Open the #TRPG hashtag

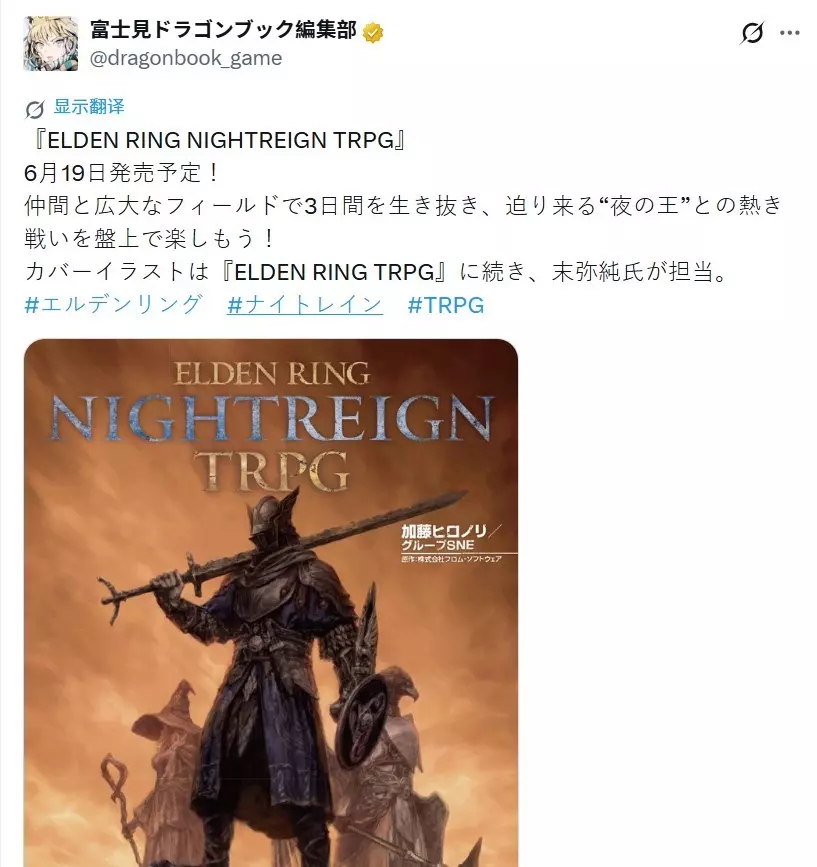[x=446, y=305]
